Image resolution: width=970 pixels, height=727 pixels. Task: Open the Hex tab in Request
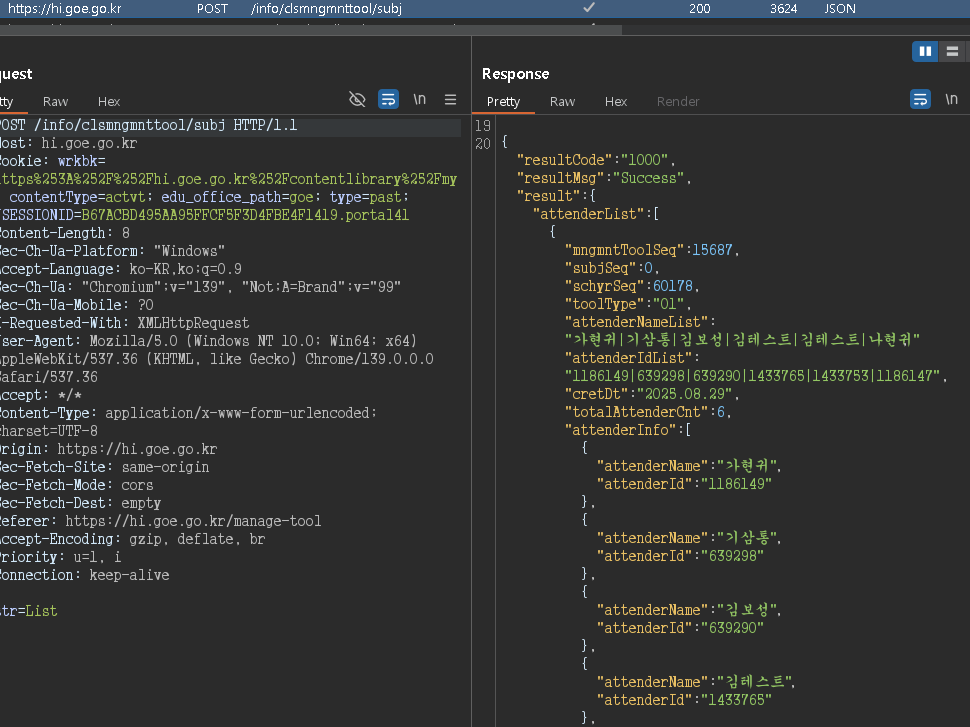pos(109,101)
